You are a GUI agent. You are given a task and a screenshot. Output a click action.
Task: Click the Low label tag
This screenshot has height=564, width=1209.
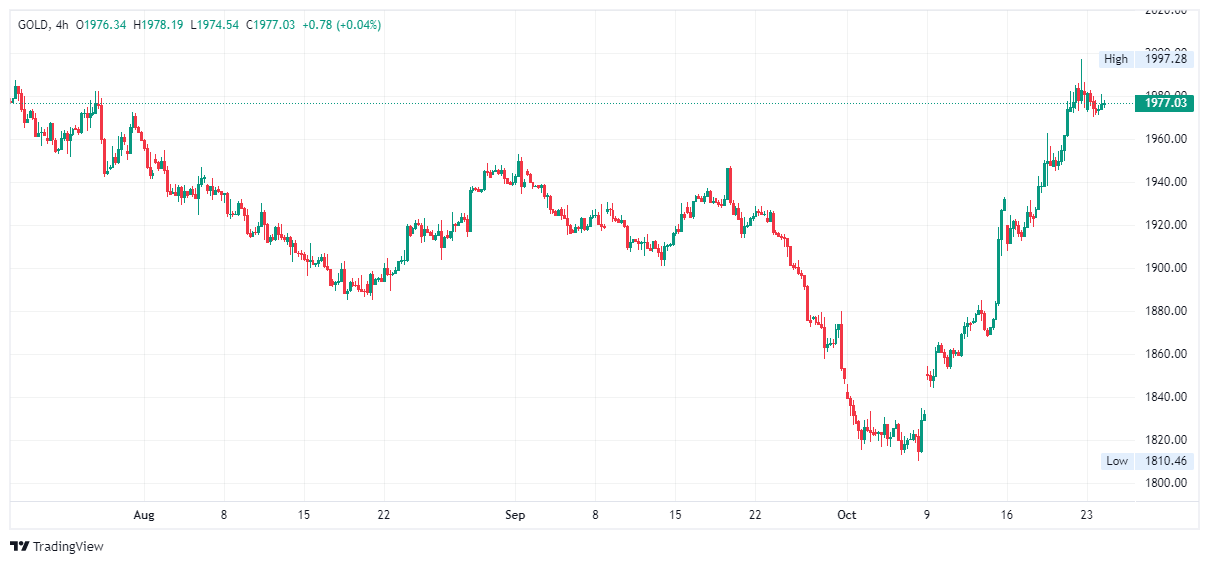pos(1116,461)
